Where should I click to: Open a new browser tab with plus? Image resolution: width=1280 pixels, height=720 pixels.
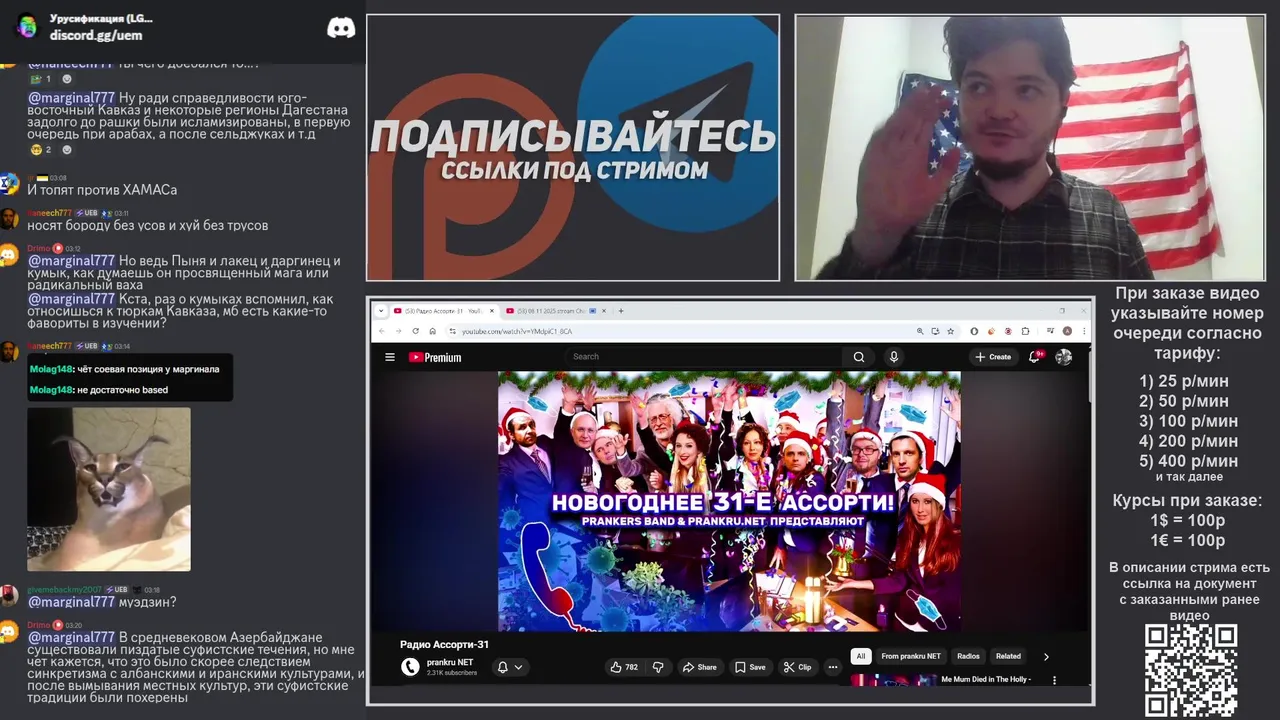click(x=621, y=311)
